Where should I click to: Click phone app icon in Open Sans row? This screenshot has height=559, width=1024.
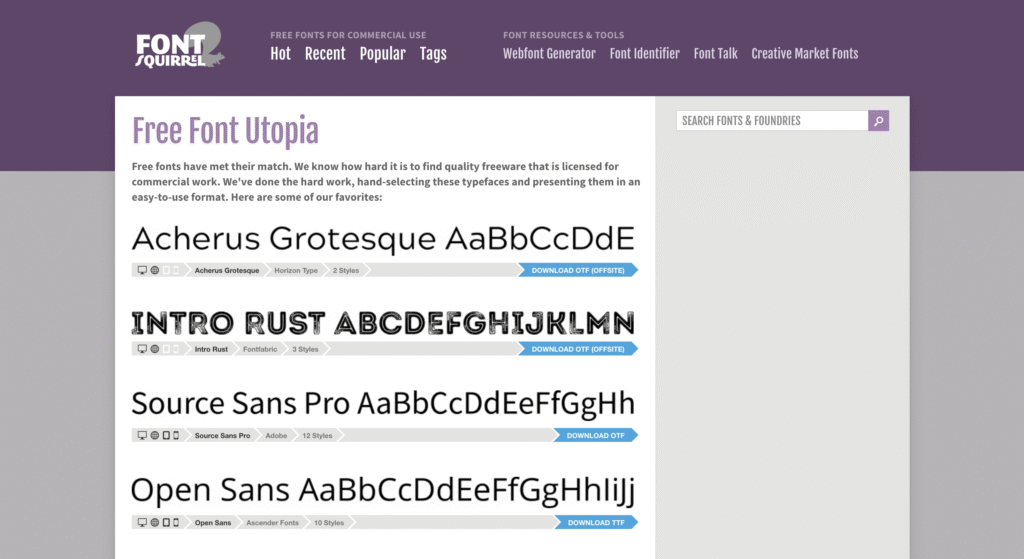[176, 522]
